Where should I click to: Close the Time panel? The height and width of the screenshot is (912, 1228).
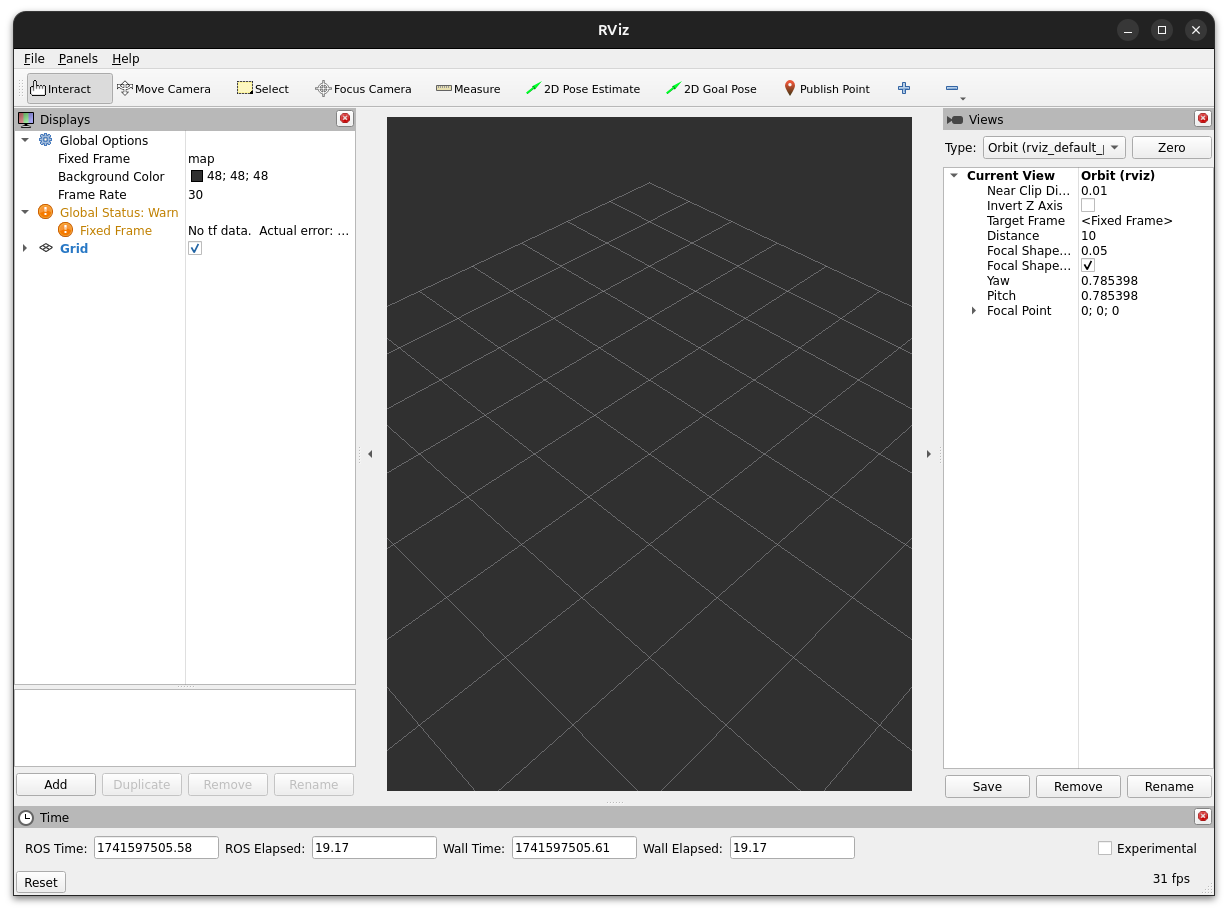[1202, 816]
